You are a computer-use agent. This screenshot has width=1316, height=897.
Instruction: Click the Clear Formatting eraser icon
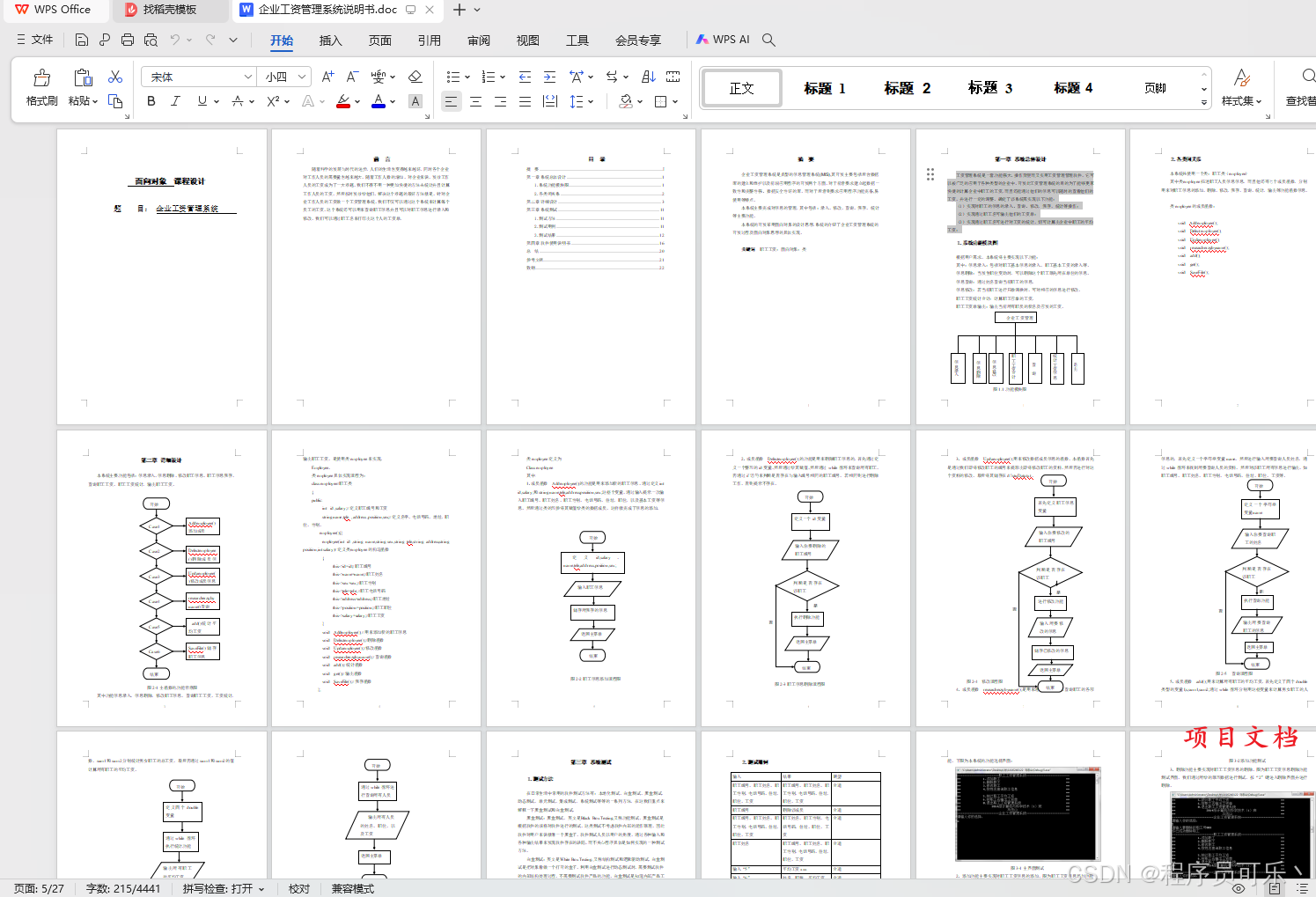[x=415, y=77]
